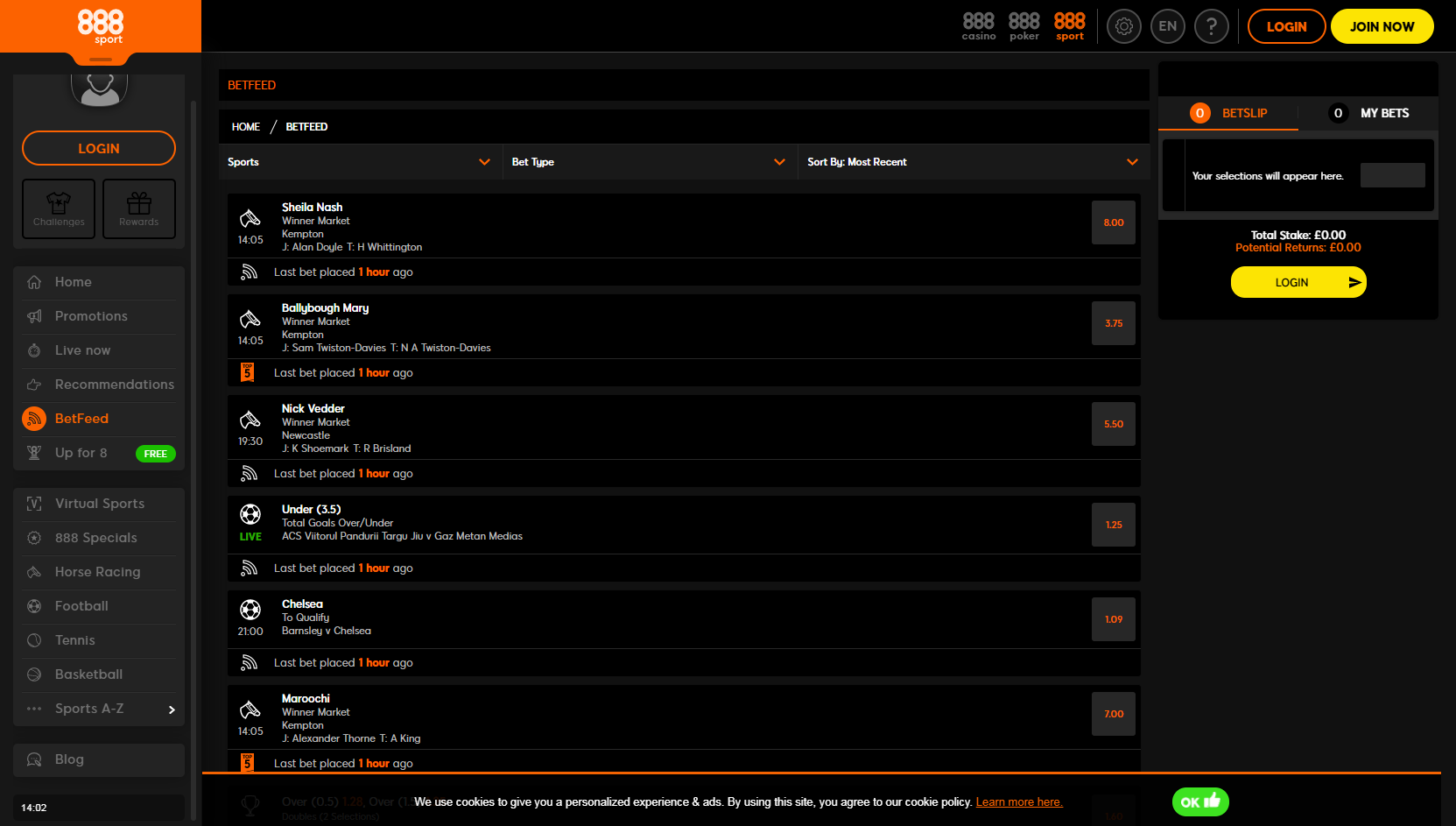This screenshot has width=1456, height=826.
Task: Click football icon for Chelsea bet
Action: (x=250, y=610)
